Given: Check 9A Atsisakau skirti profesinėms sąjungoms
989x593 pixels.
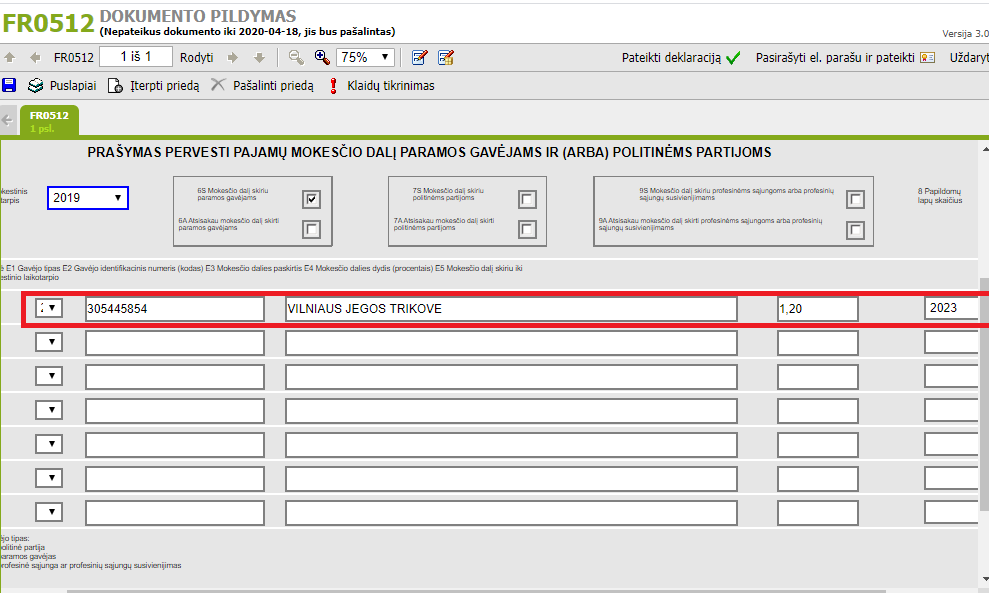Looking at the screenshot, I should (855, 230).
